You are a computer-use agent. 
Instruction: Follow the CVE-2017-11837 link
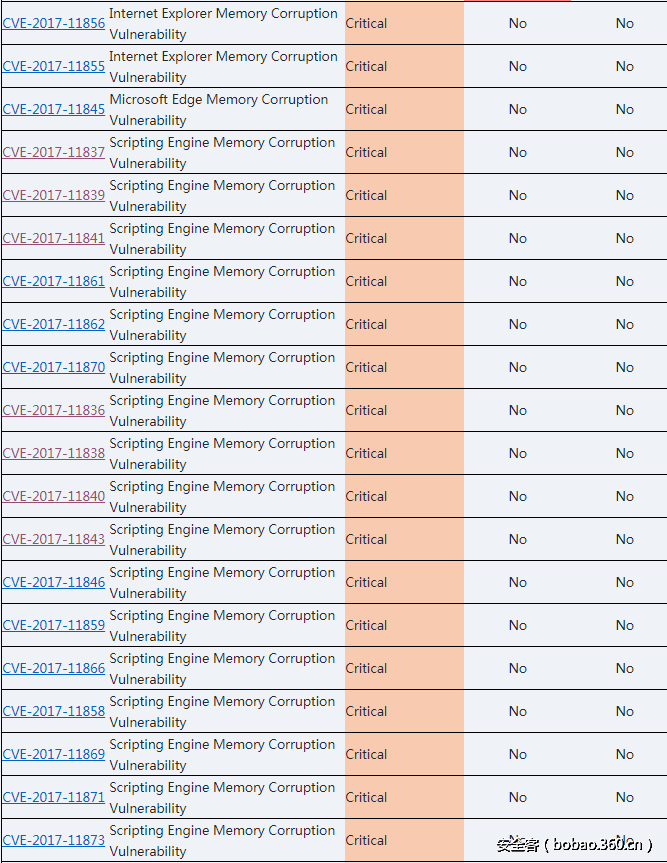53,153
